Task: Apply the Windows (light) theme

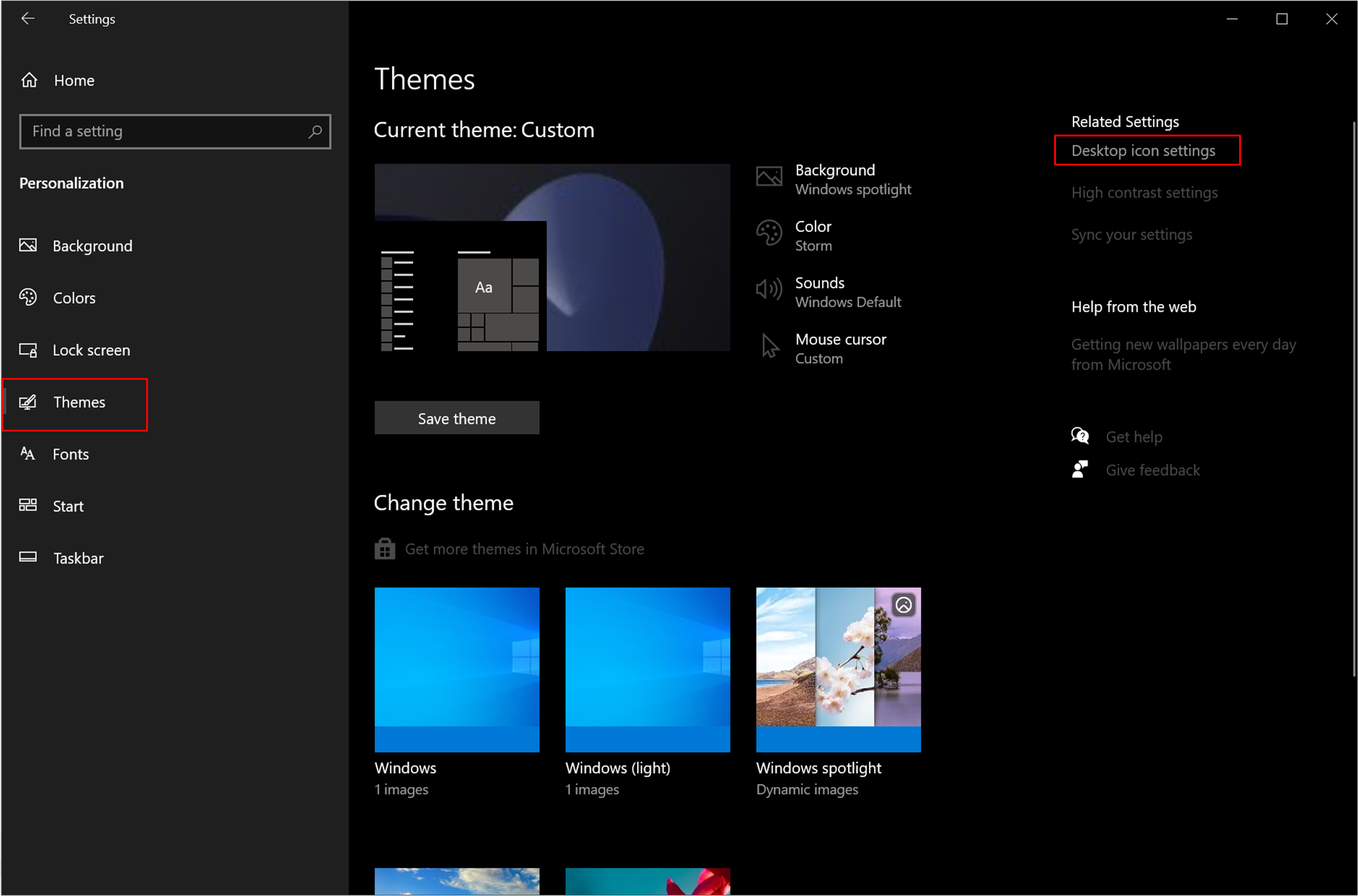Action: 647,670
